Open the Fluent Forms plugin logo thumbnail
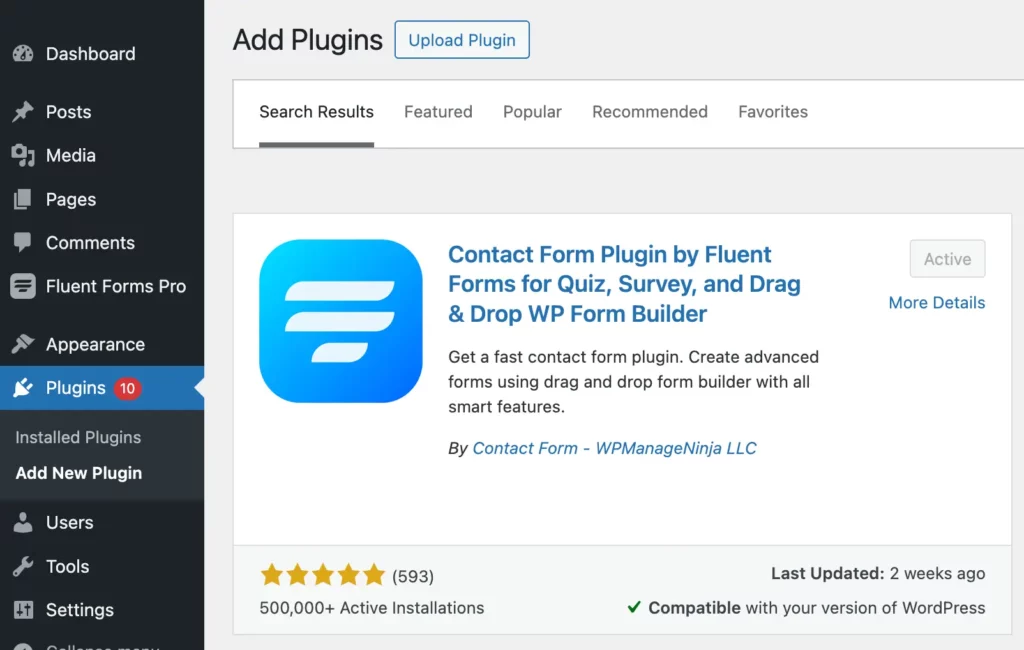Image resolution: width=1024 pixels, height=650 pixels. 340,321
